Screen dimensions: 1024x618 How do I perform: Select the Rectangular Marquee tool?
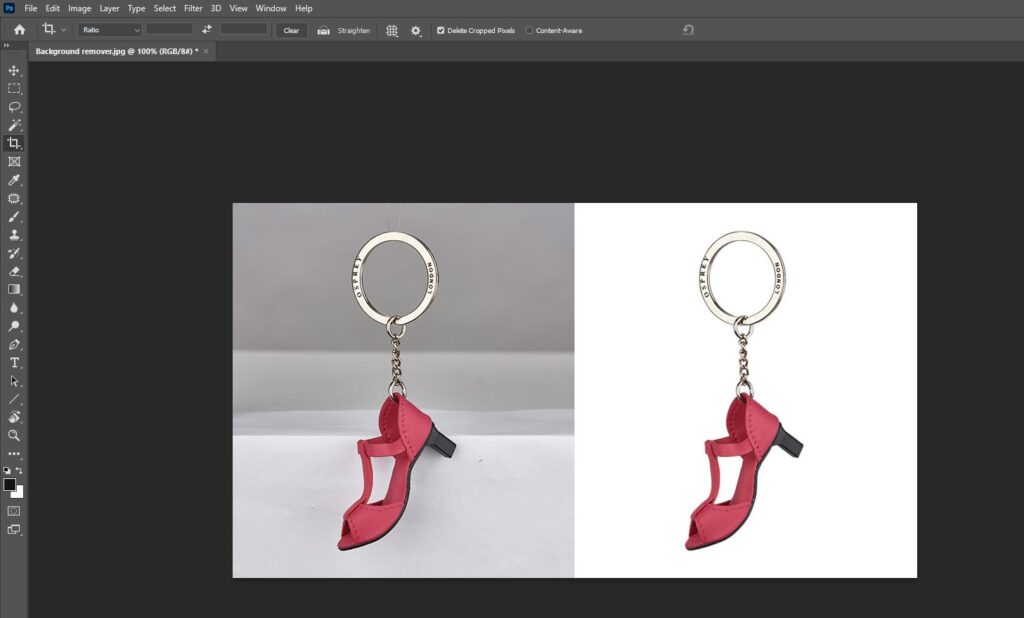click(x=14, y=89)
